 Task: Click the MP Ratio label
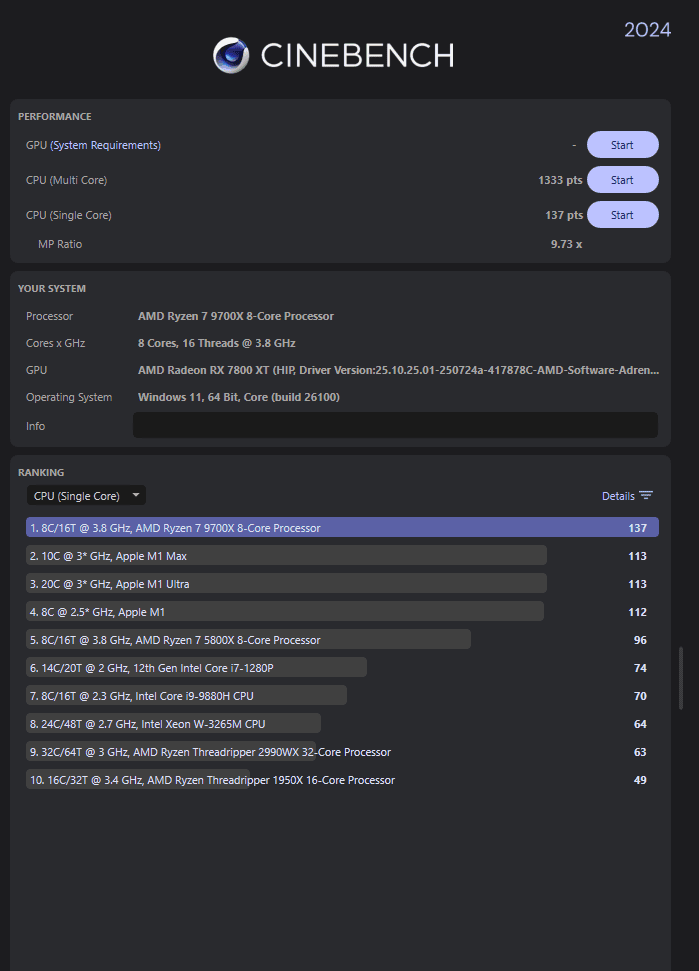60,244
